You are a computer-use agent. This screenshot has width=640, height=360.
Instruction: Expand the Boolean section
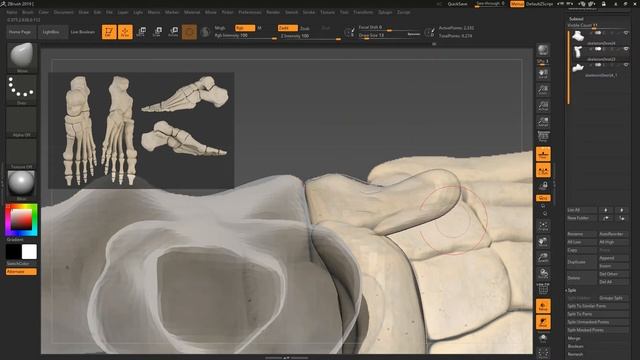[x=576, y=346]
